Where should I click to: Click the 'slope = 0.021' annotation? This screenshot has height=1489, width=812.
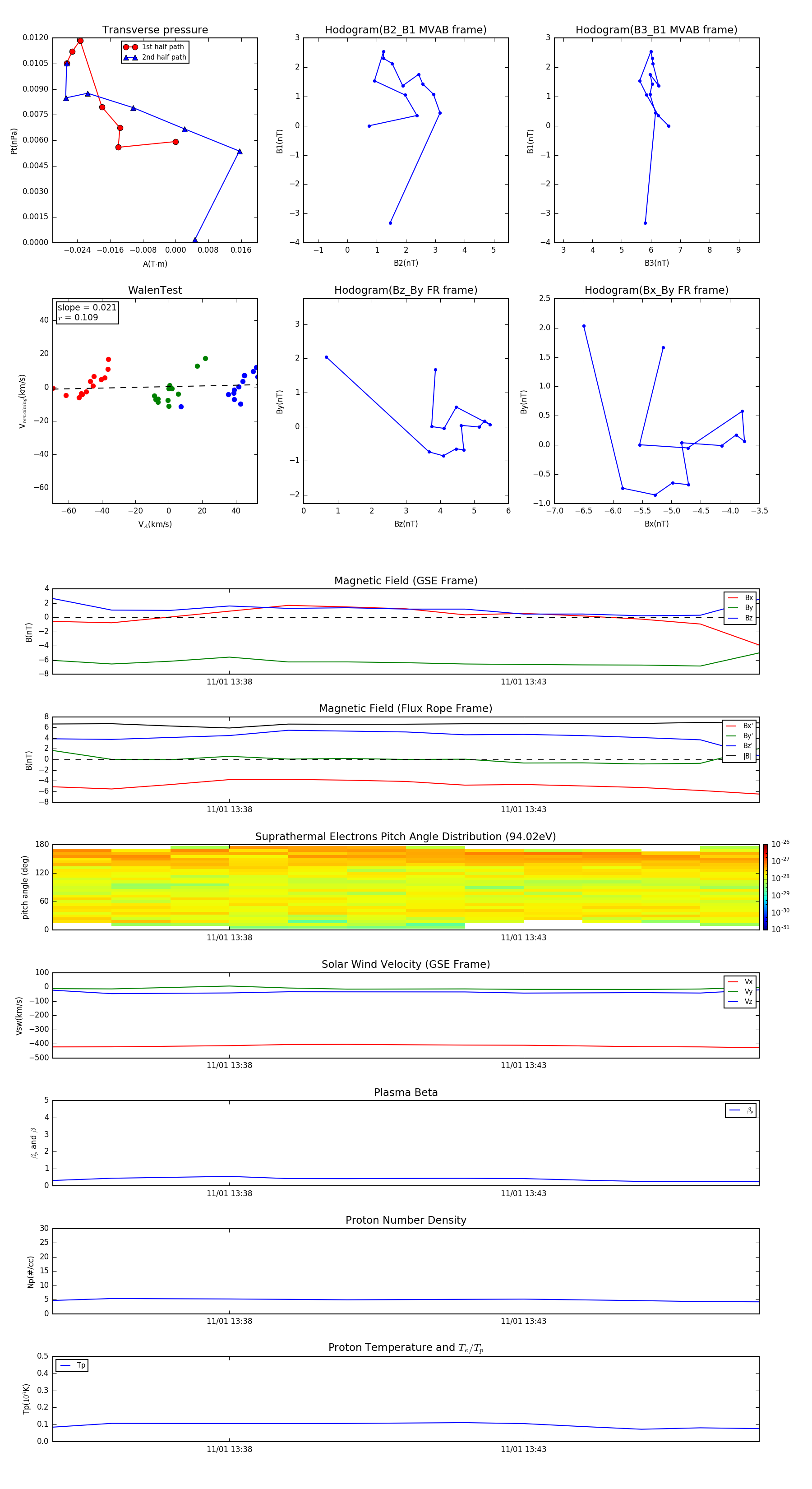point(87,308)
